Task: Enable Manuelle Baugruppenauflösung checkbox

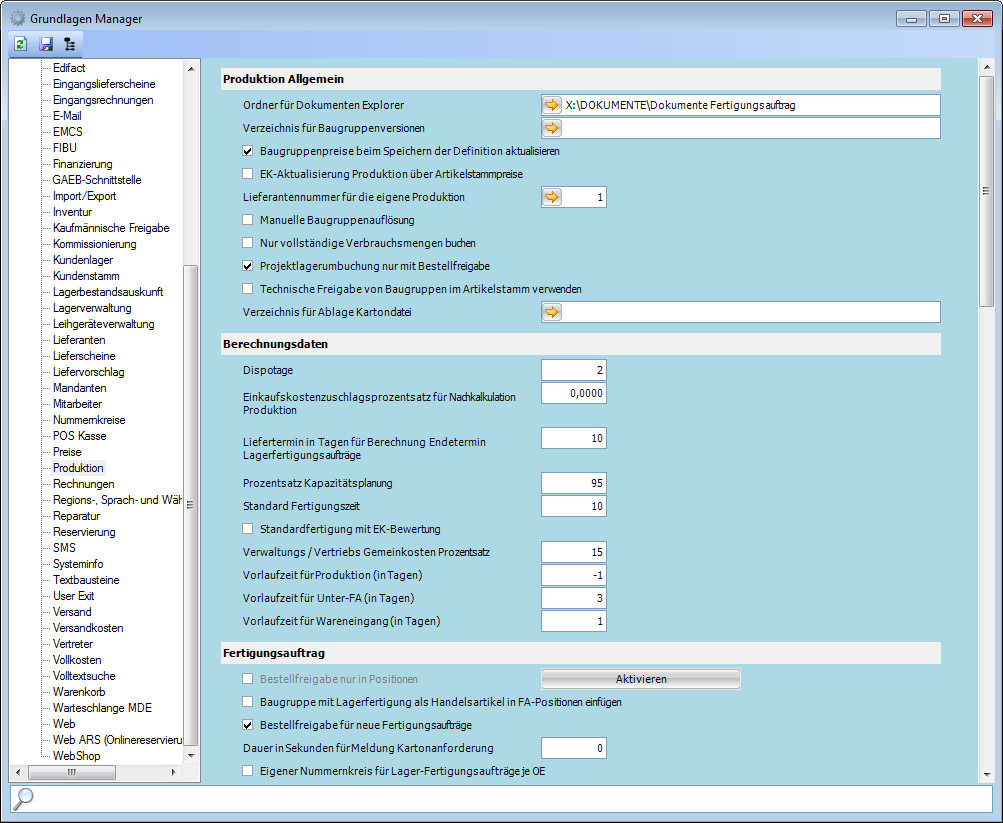Action: 248,220
